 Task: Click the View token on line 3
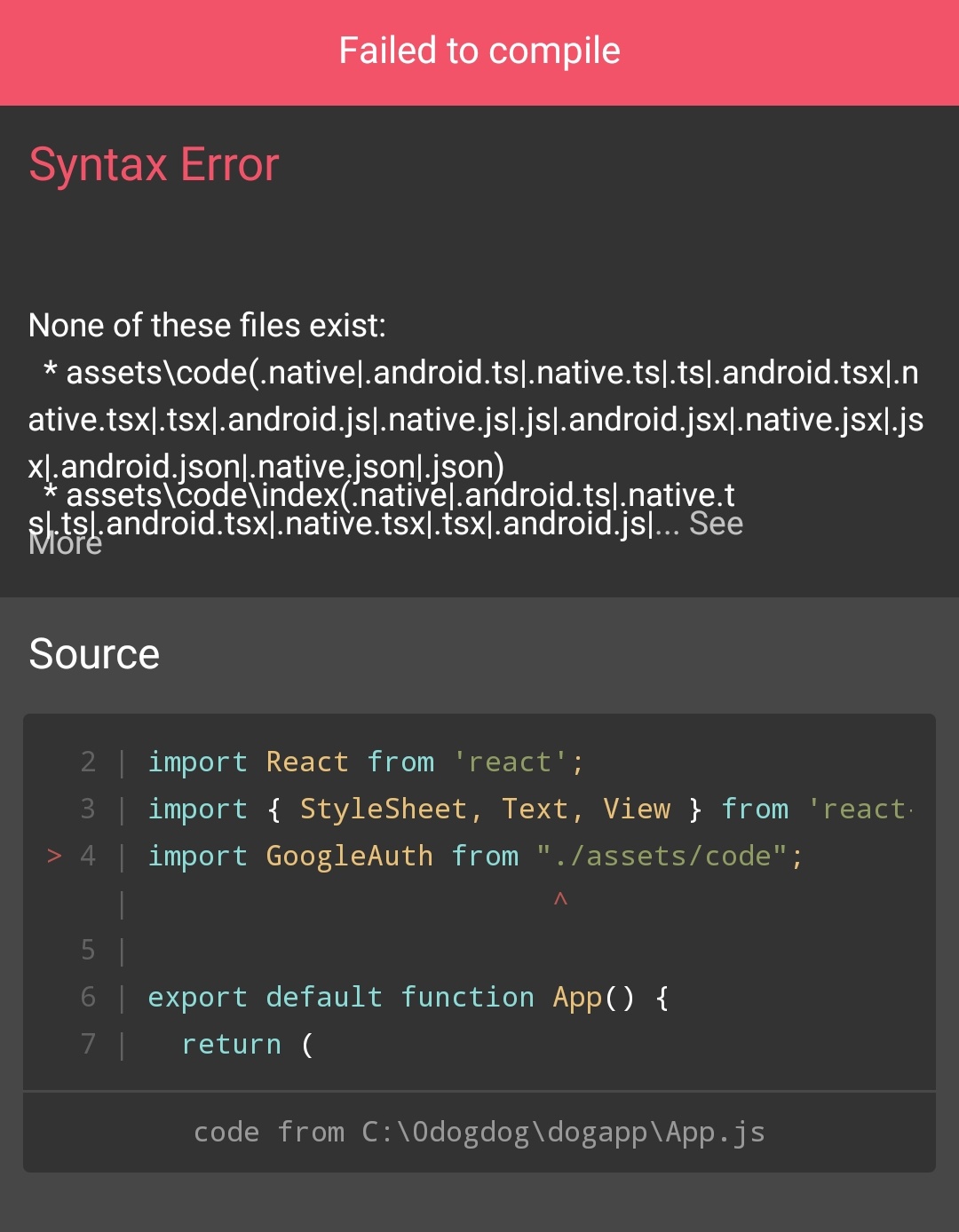click(x=638, y=809)
